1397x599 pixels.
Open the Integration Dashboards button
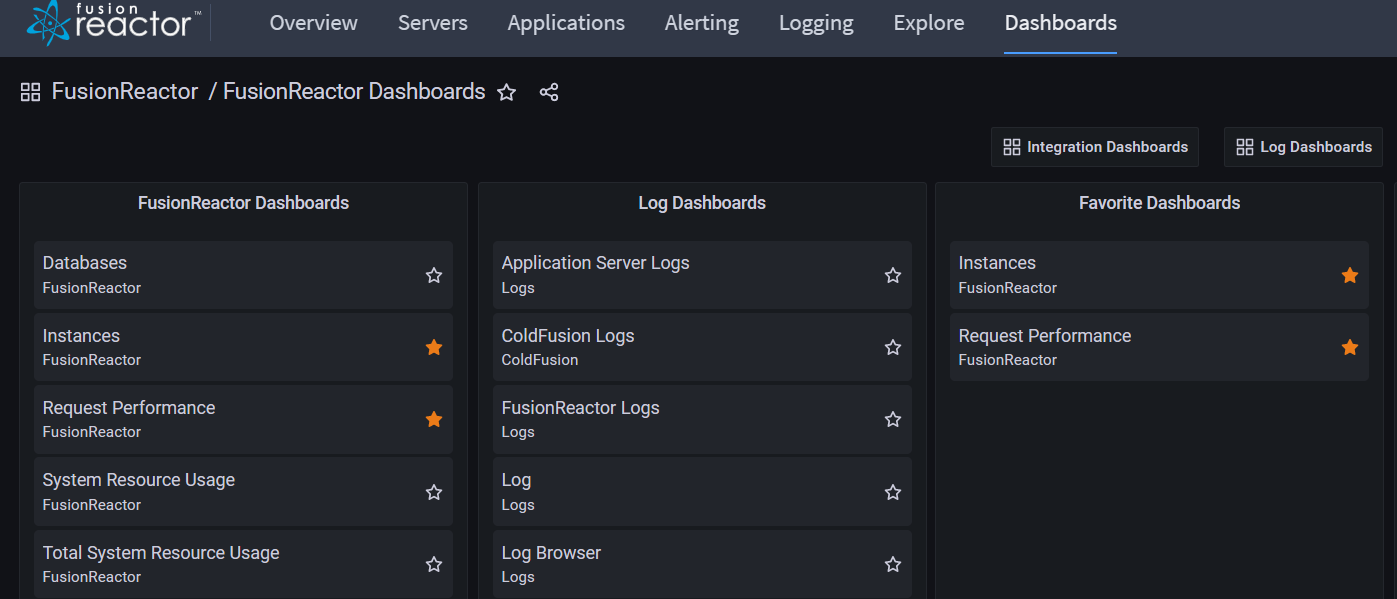pyautogui.click(x=1095, y=147)
